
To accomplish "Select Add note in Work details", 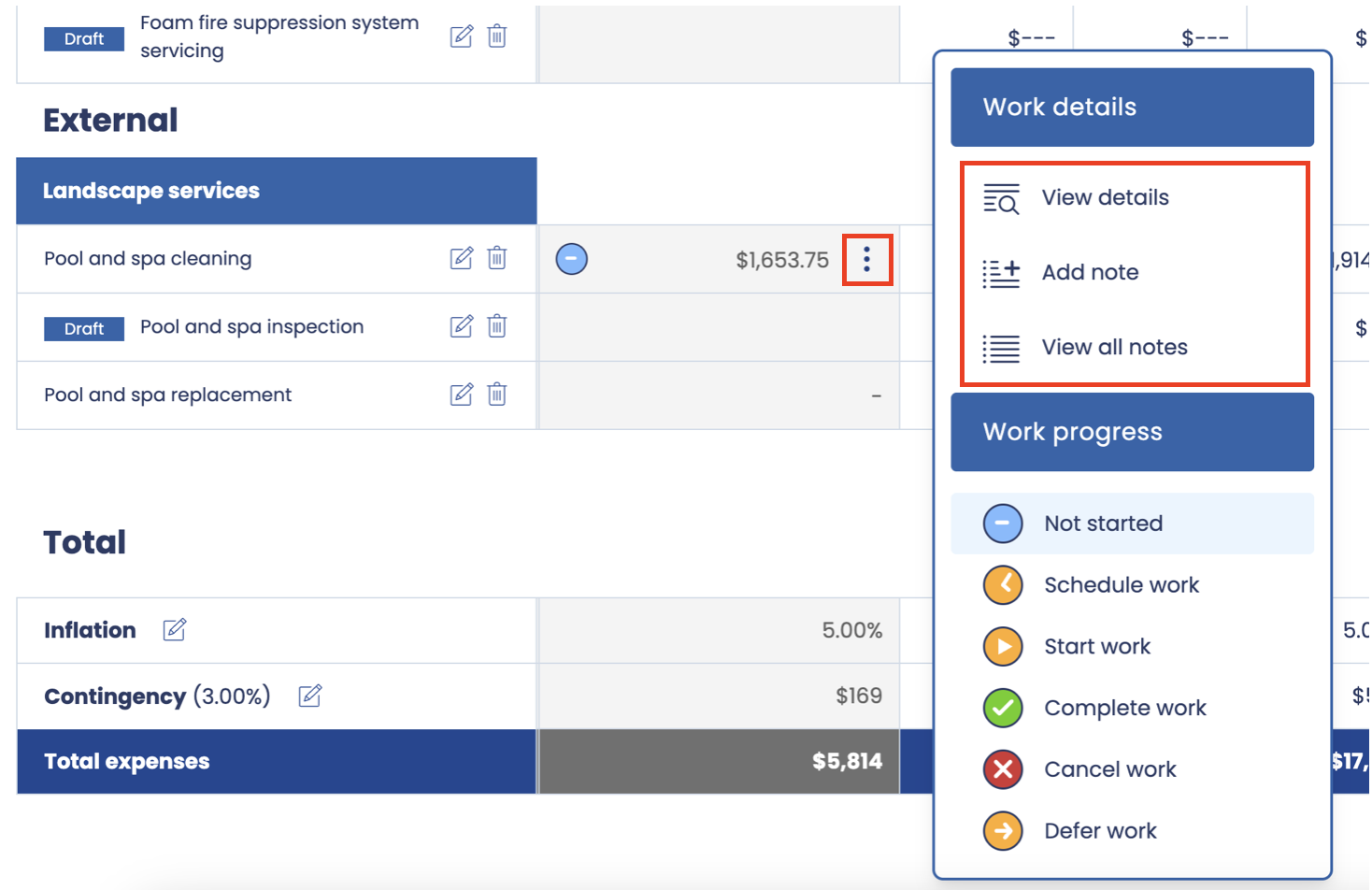I will [1089, 273].
